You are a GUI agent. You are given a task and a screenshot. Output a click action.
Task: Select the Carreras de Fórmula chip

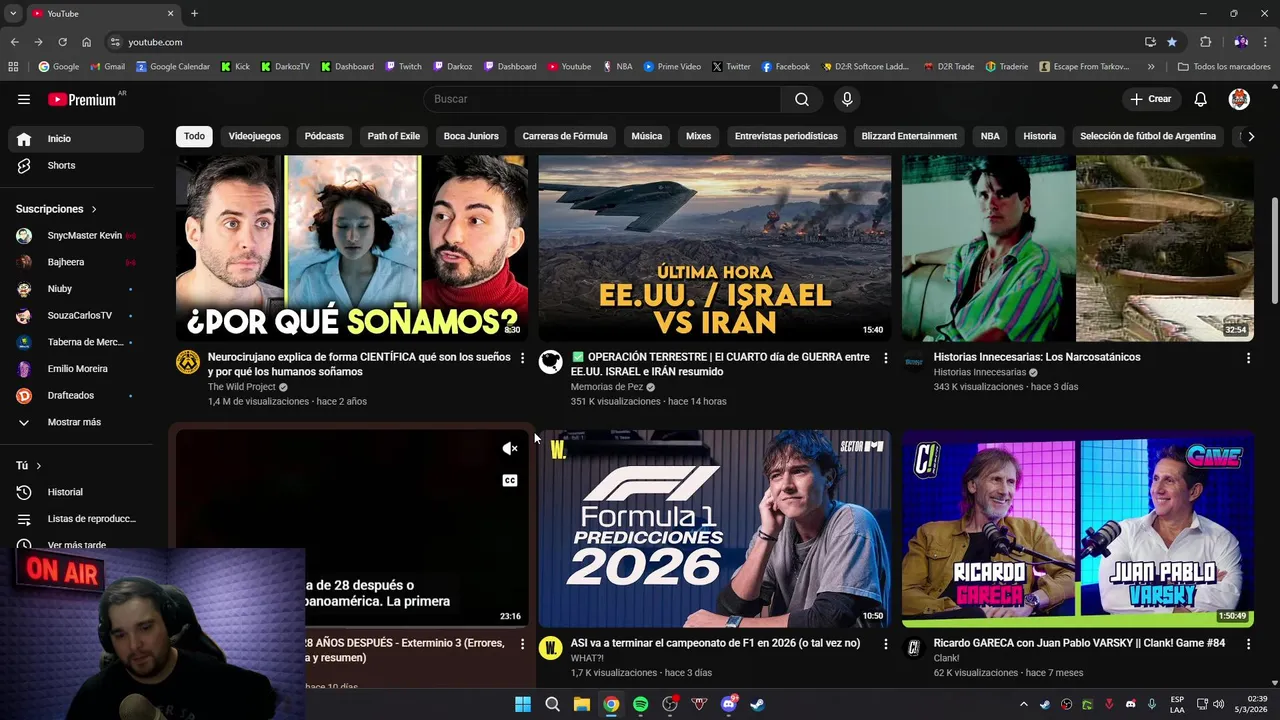point(565,136)
